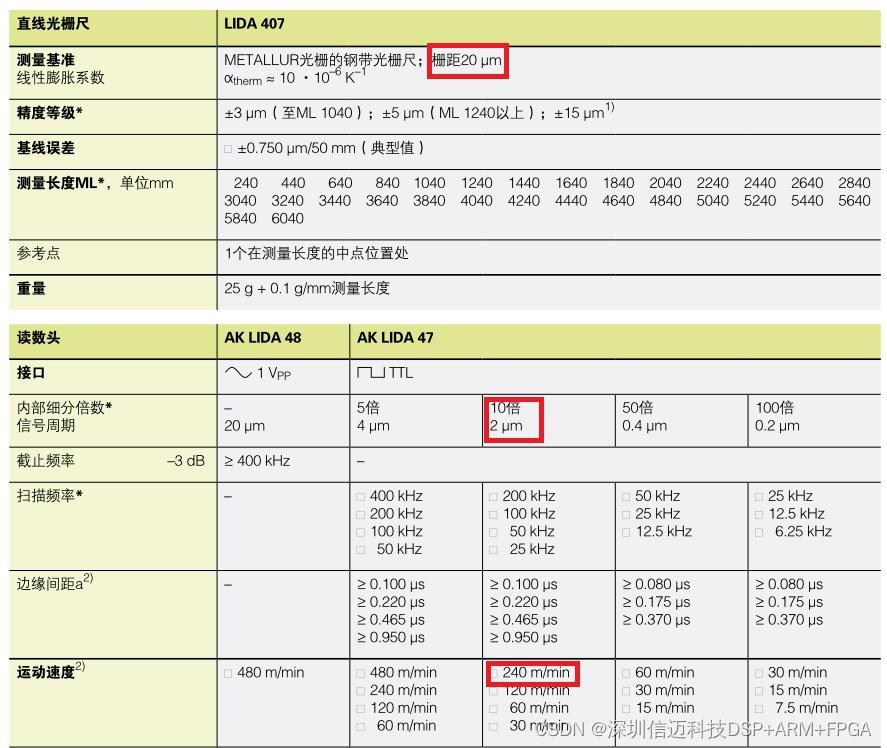Select the 运动速度 row label

[x=46, y=673]
